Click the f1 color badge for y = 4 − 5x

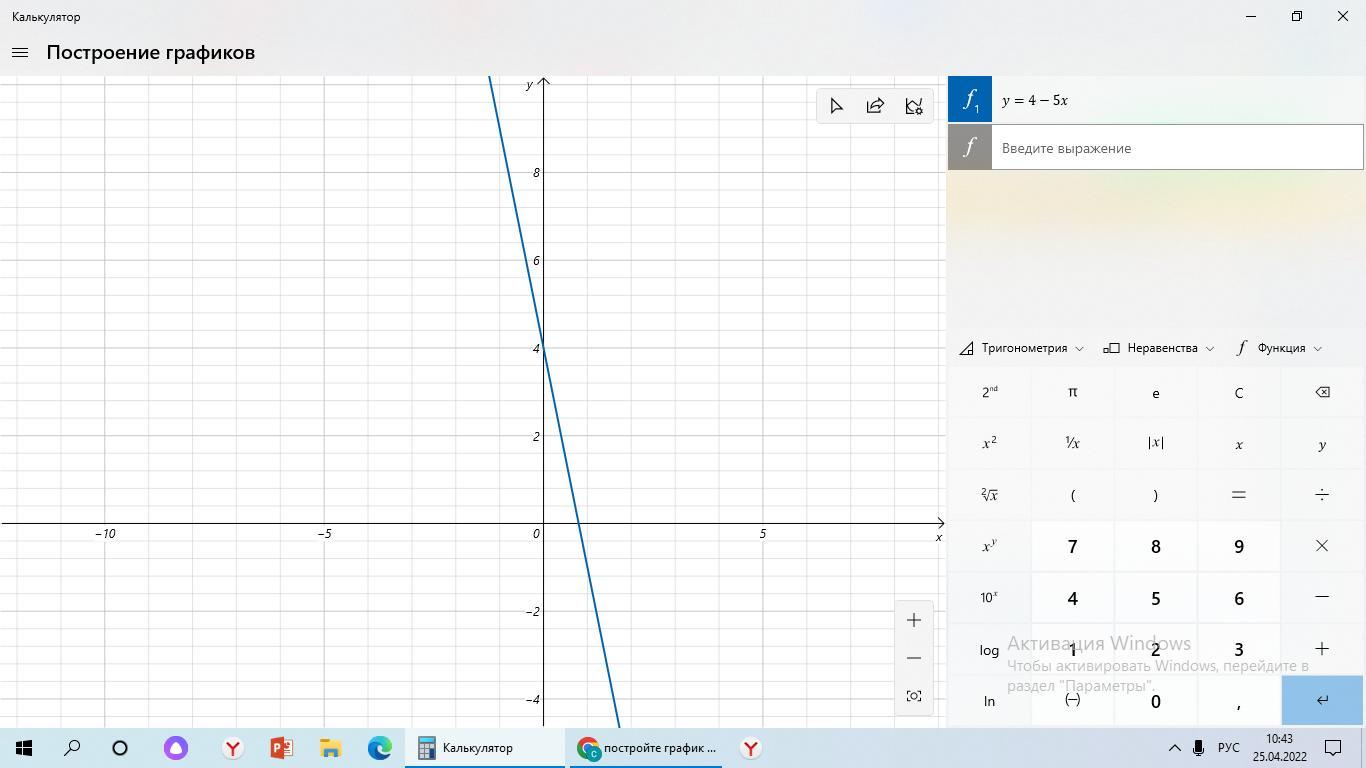(970, 100)
